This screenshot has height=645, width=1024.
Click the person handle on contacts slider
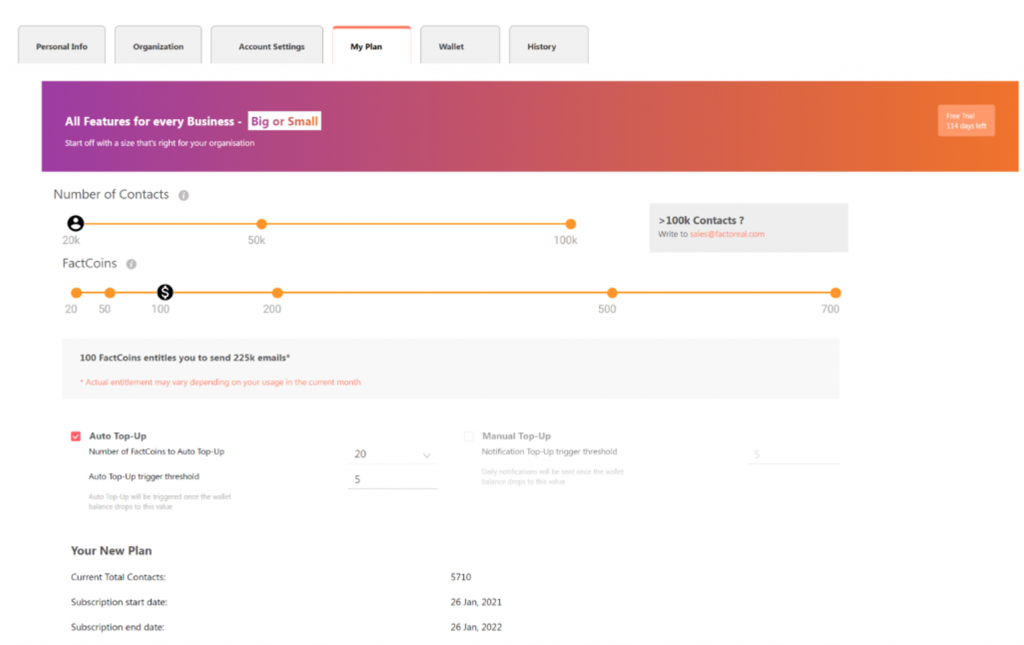pyautogui.click(x=76, y=224)
